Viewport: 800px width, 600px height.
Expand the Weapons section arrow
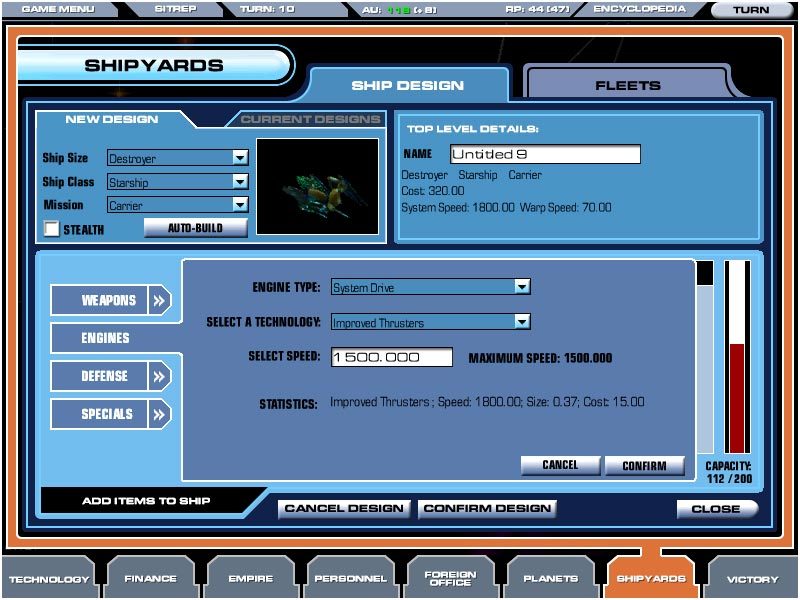(x=160, y=300)
